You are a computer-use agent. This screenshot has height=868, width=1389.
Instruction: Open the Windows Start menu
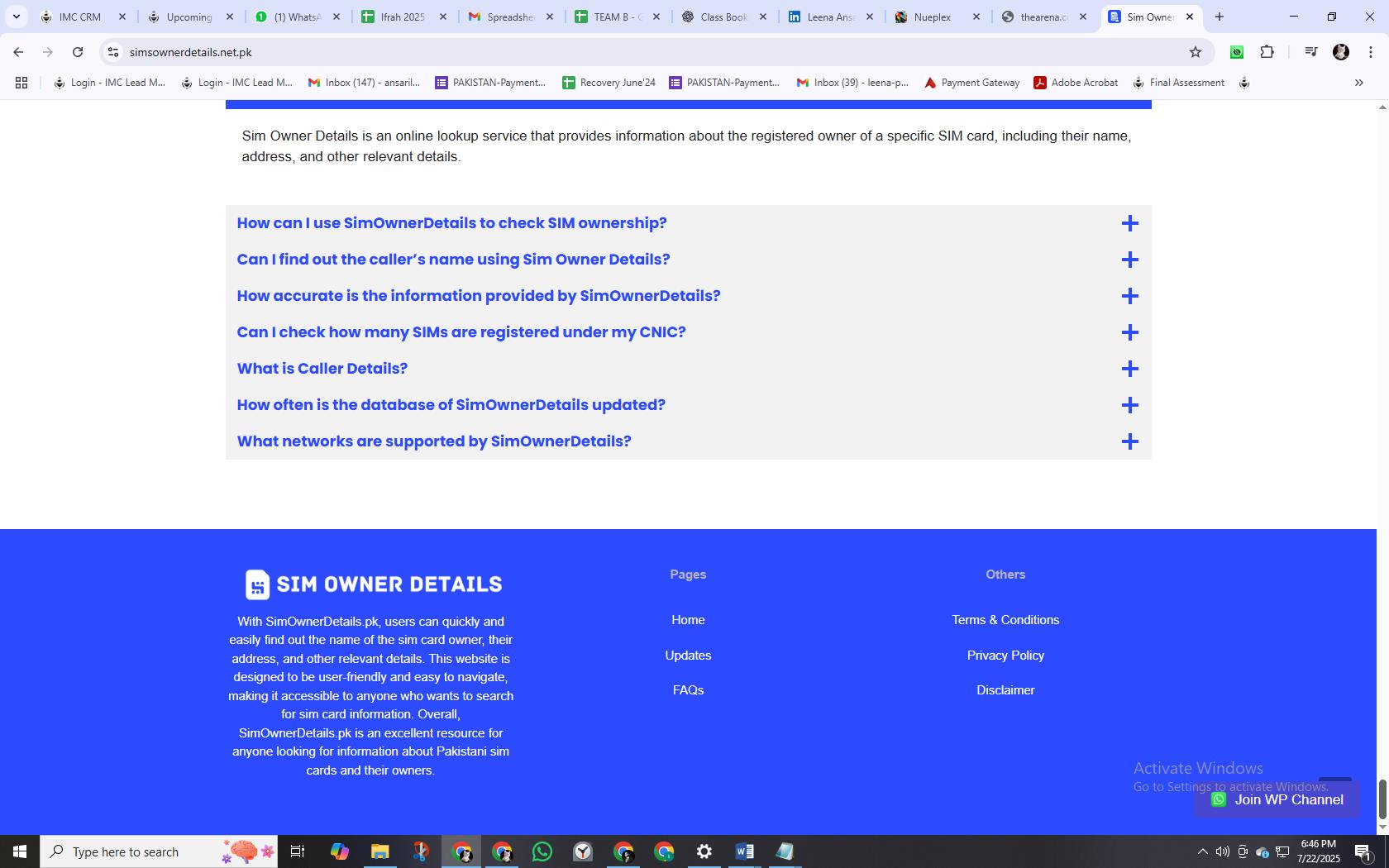click(20, 851)
